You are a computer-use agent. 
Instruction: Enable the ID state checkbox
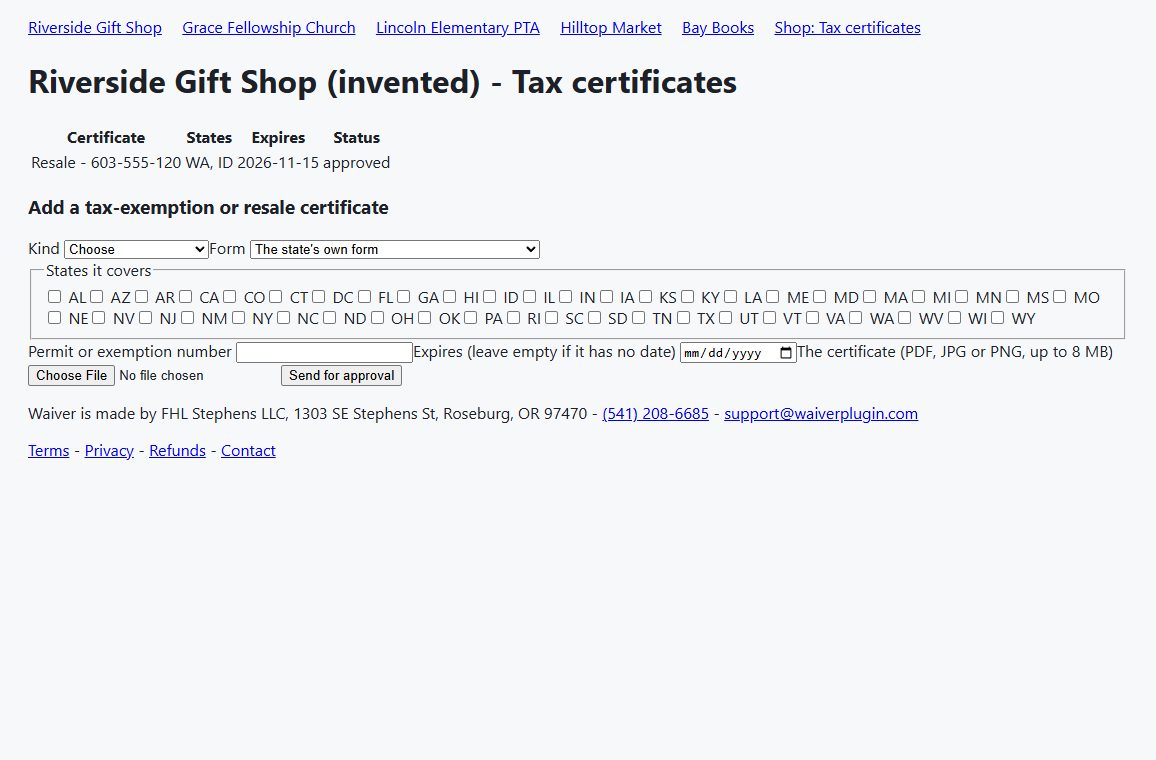pos(490,296)
